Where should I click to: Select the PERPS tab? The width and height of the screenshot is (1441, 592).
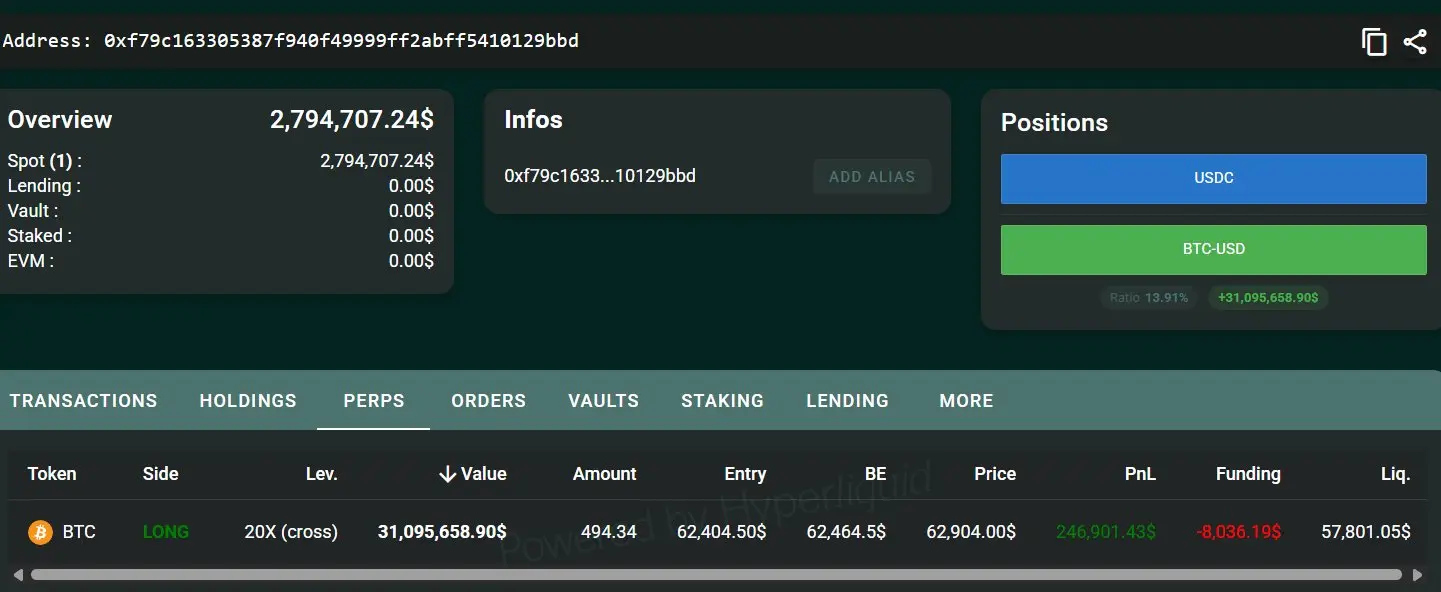pos(374,401)
